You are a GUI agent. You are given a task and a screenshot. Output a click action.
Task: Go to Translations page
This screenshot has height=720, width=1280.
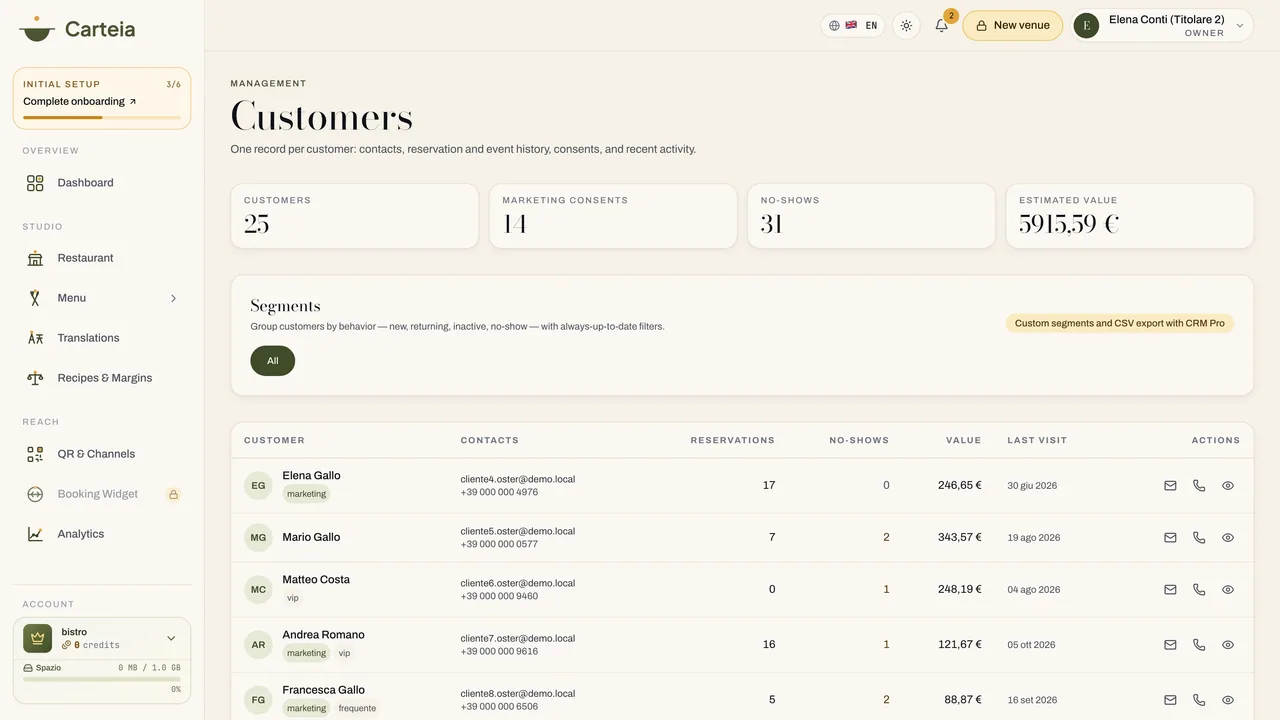pos(102,338)
